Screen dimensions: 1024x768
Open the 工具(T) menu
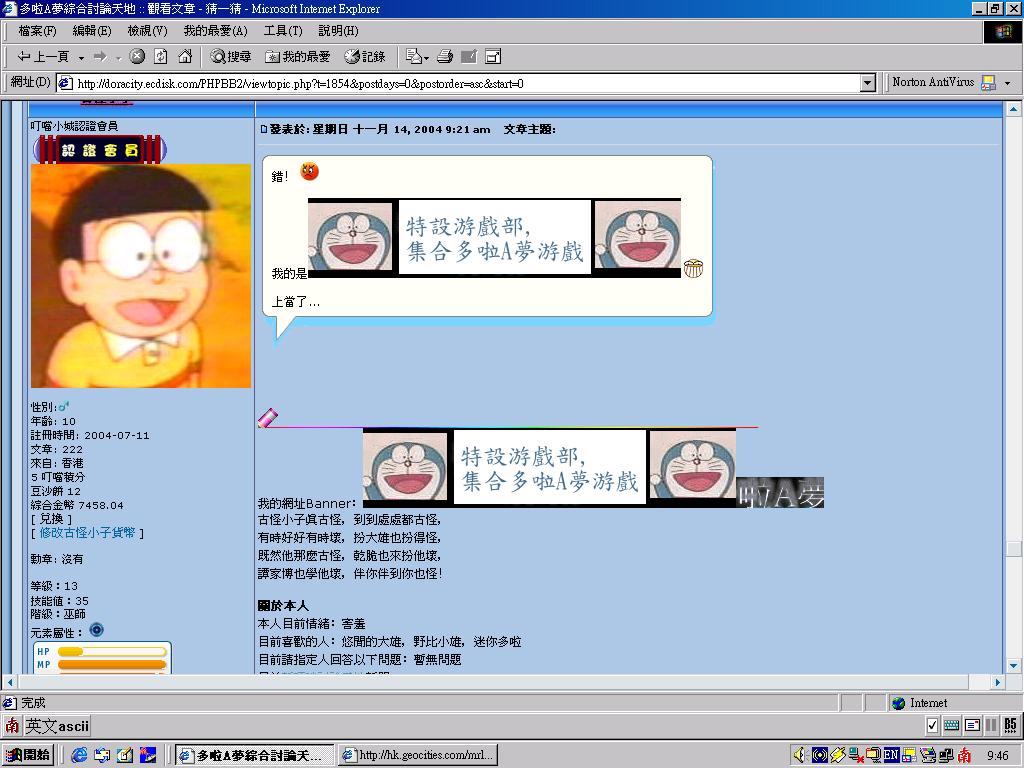click(x=283, y=31)
